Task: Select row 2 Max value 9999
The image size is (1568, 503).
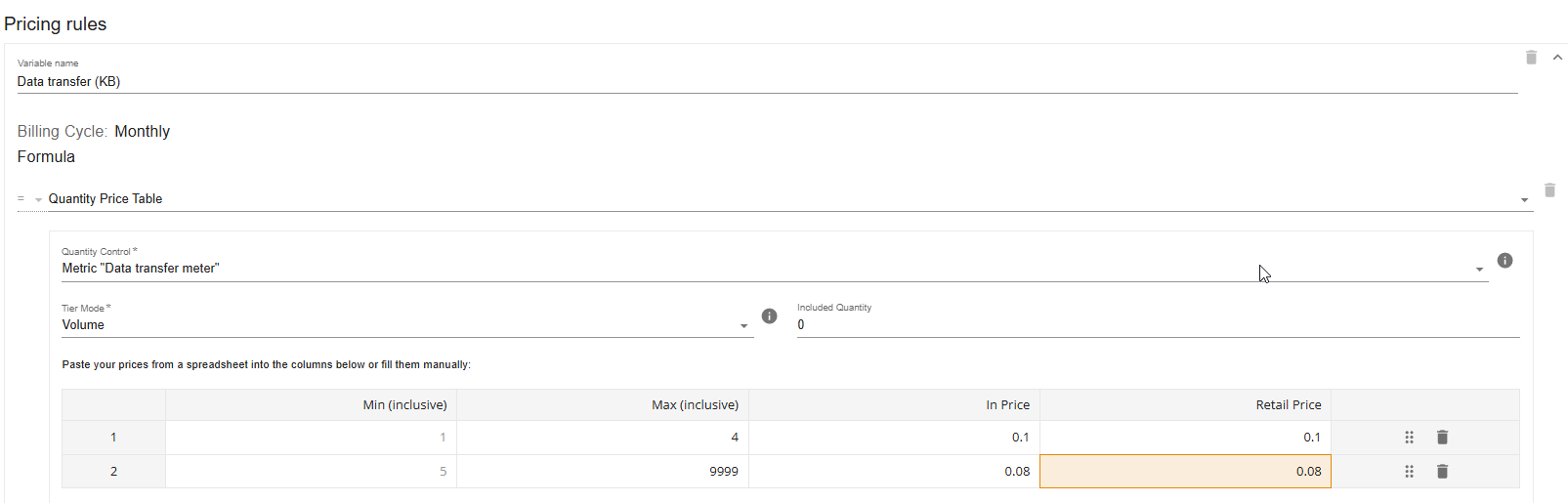Action: (603, 472)
